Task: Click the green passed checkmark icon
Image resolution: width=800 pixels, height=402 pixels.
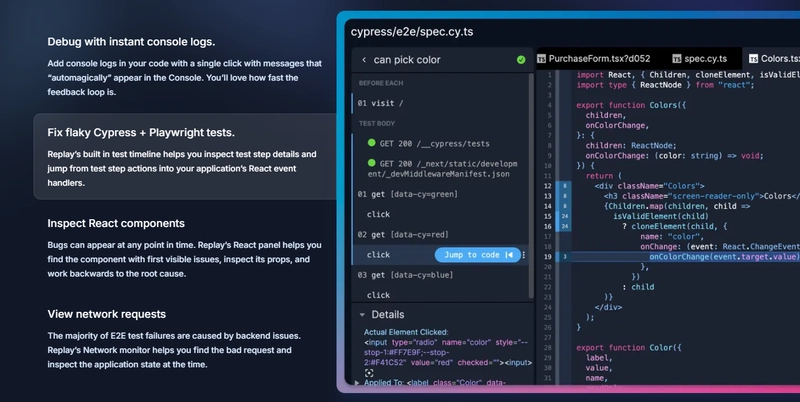Action: click(x=520, y=60)
